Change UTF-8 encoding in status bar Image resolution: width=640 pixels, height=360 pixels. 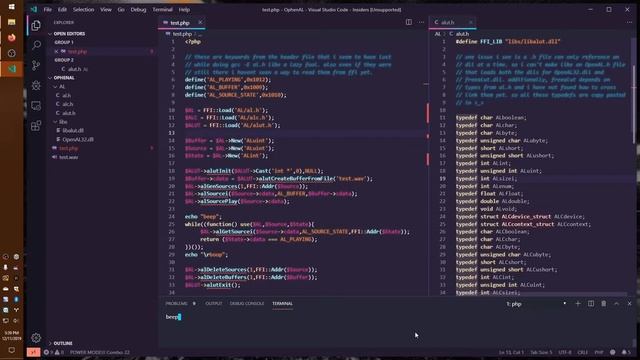tap(565, 352)
